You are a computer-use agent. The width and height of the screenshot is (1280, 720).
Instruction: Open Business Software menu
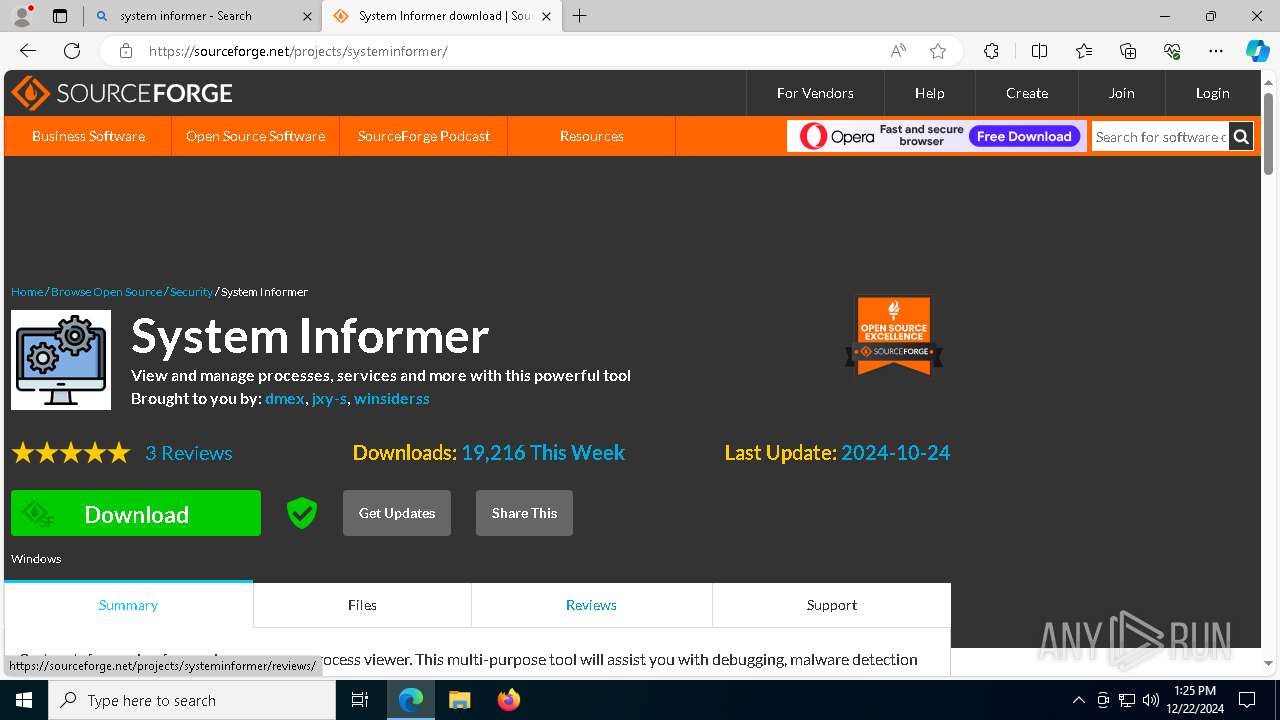(88, 136)
